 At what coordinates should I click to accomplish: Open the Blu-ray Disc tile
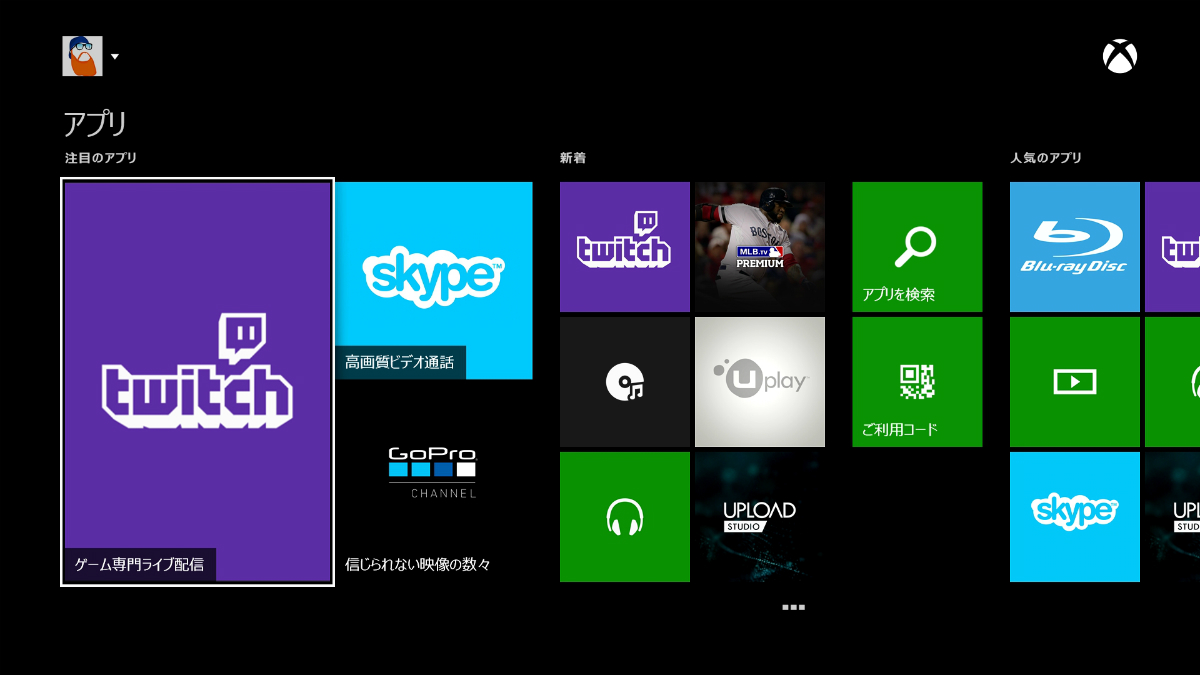(x=1075, y=247)
